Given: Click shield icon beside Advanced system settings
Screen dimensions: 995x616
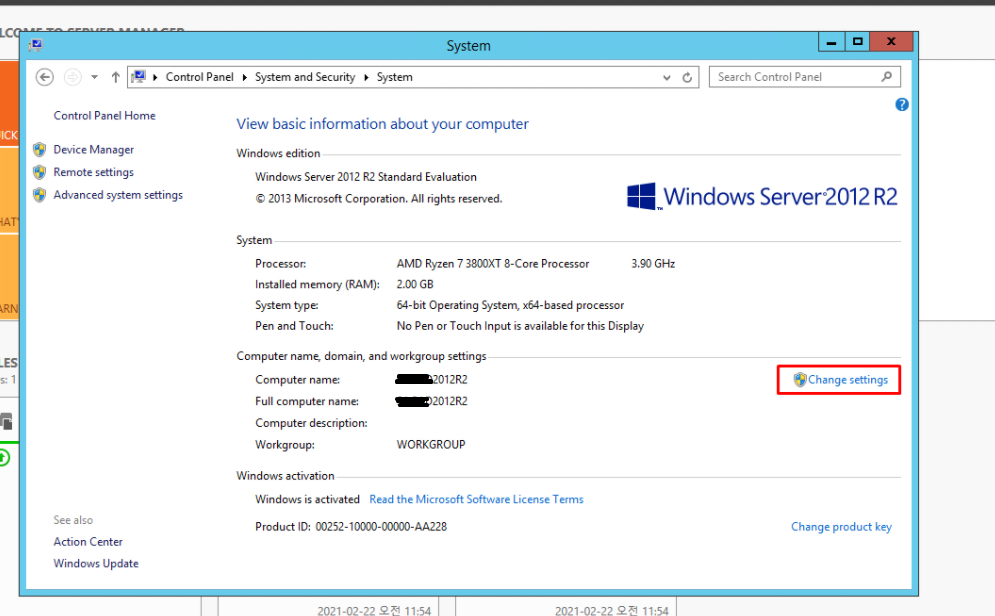Looking at the screenshot, I should tap(39, 195).
